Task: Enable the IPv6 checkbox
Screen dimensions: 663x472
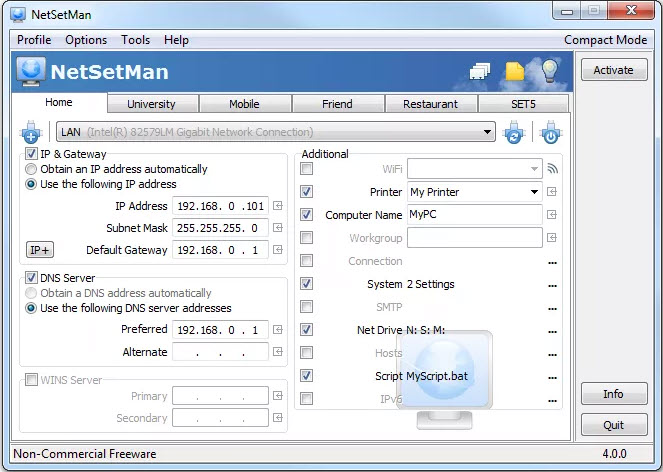Action: click(x=307, y=398)
